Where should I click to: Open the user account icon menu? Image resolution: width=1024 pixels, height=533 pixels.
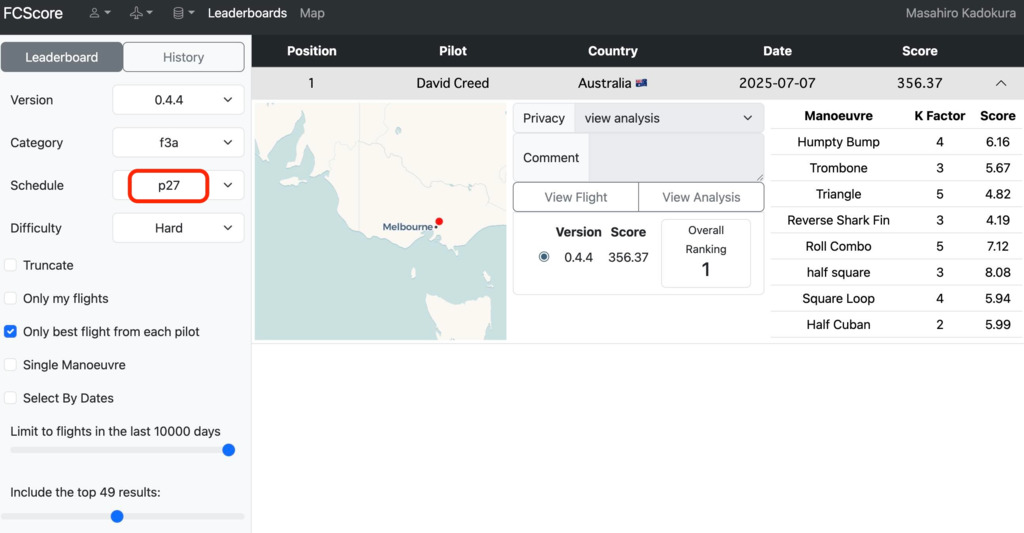100,13
